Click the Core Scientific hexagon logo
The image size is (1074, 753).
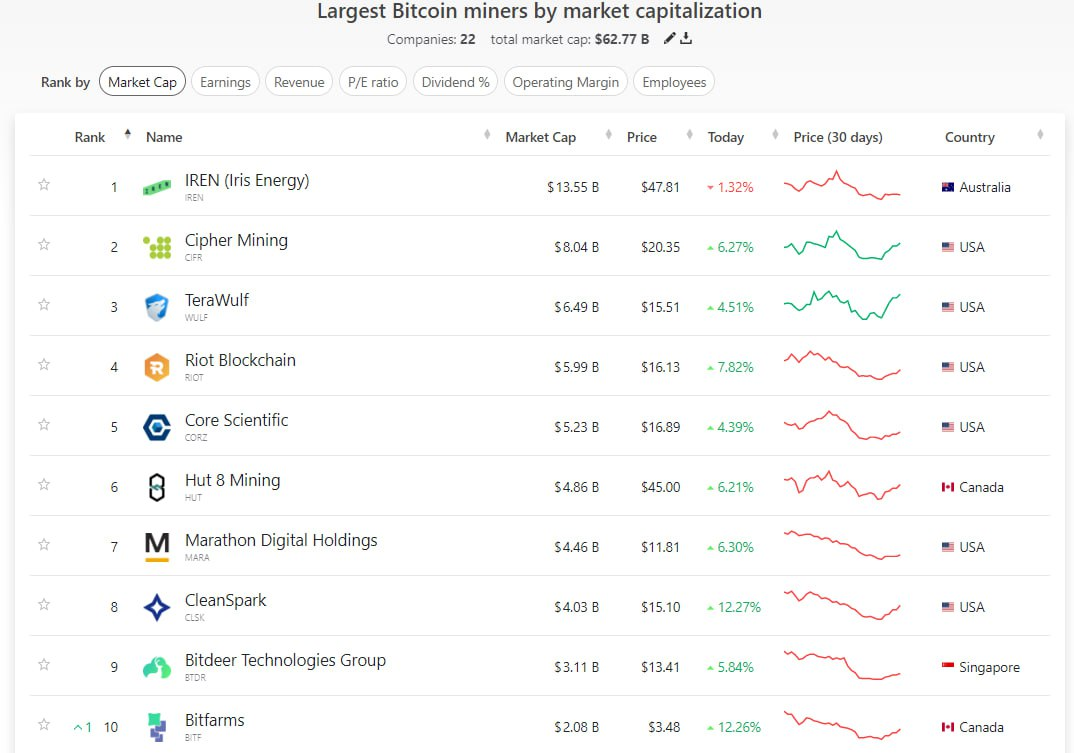(157, 427)
